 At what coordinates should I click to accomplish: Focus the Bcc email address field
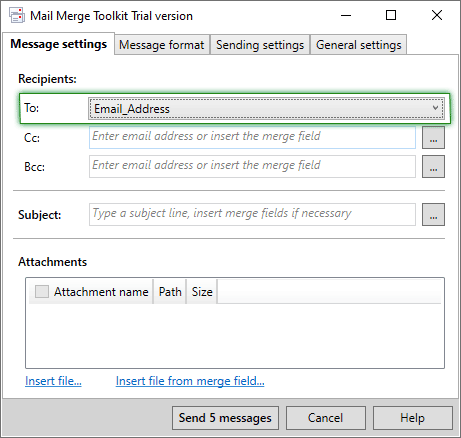coord(252,166)
